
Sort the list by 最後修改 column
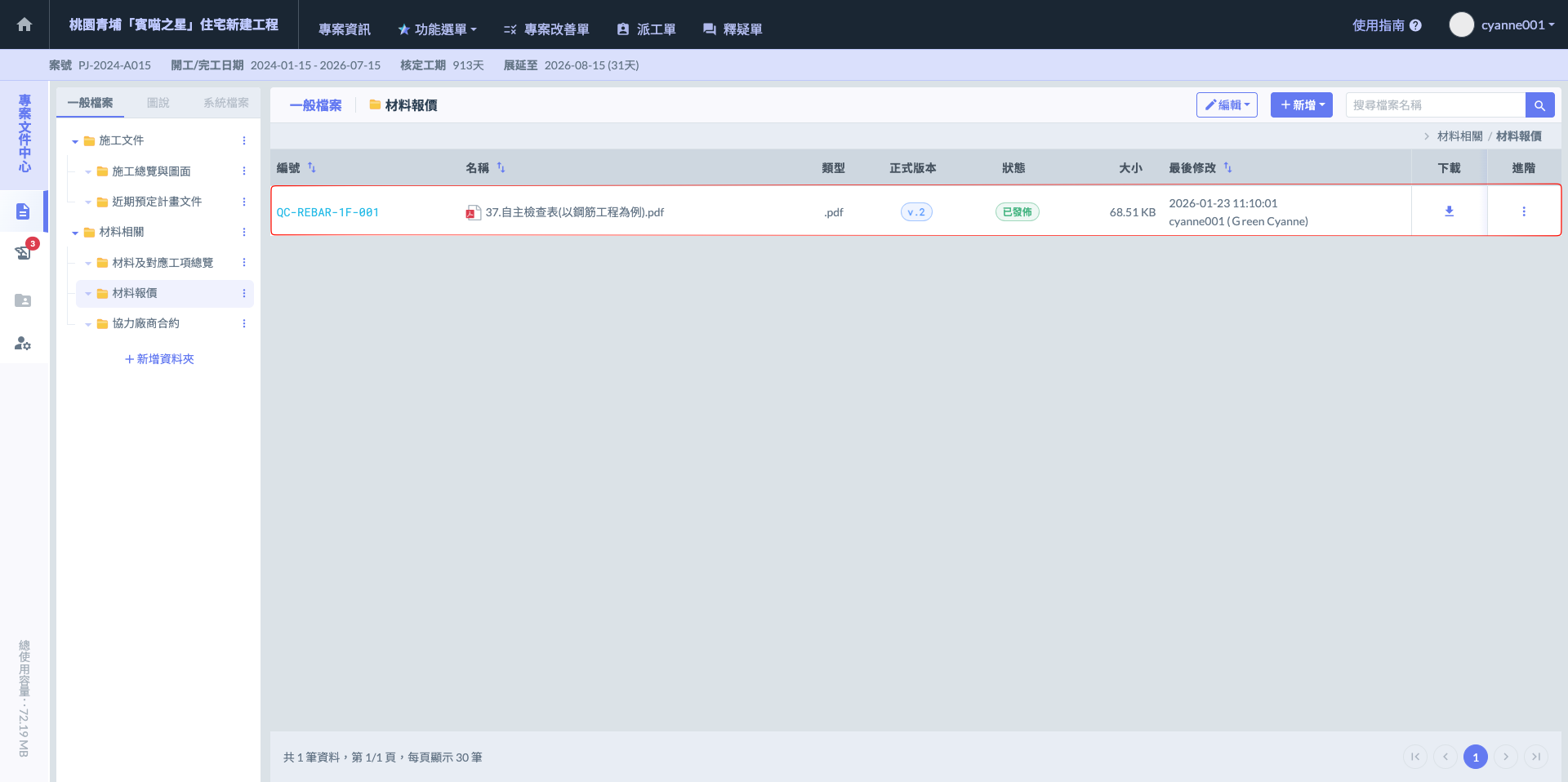click(1227, 167)
